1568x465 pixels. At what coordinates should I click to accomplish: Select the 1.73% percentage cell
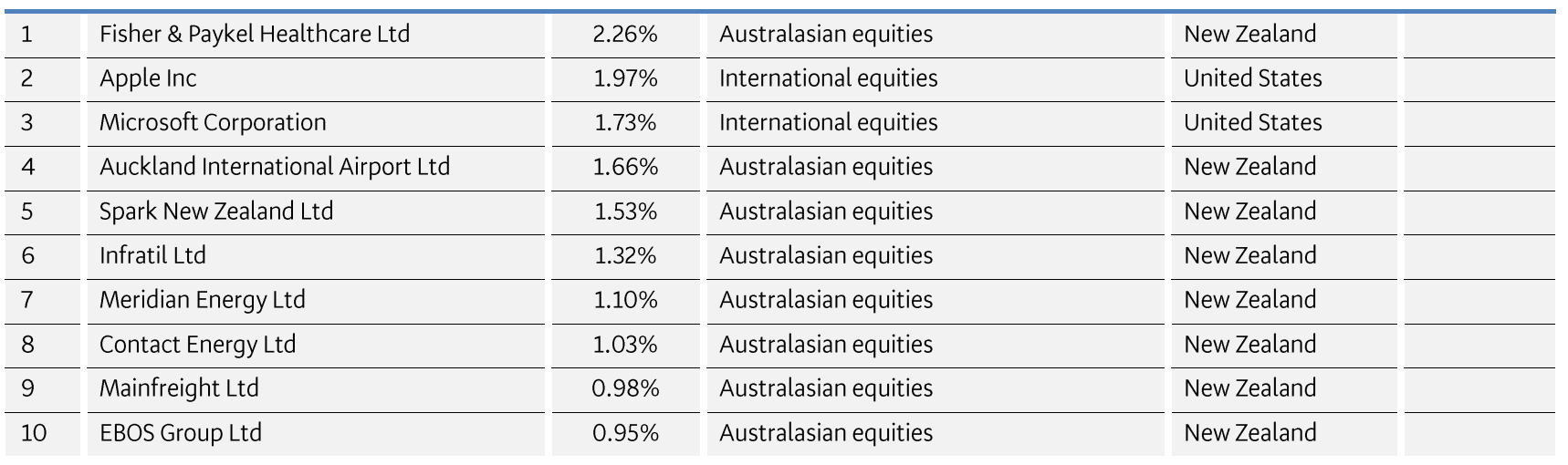pos(625,123)
